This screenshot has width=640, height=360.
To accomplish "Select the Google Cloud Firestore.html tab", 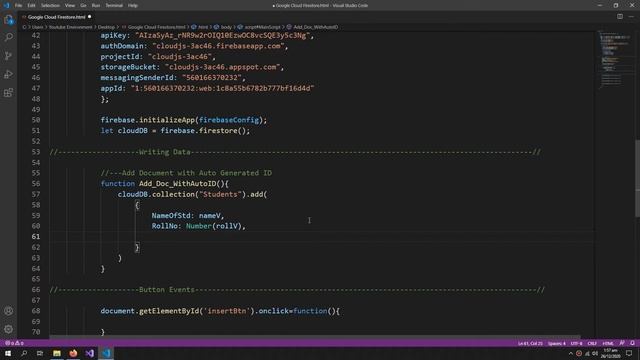I will tap(57, 17).
